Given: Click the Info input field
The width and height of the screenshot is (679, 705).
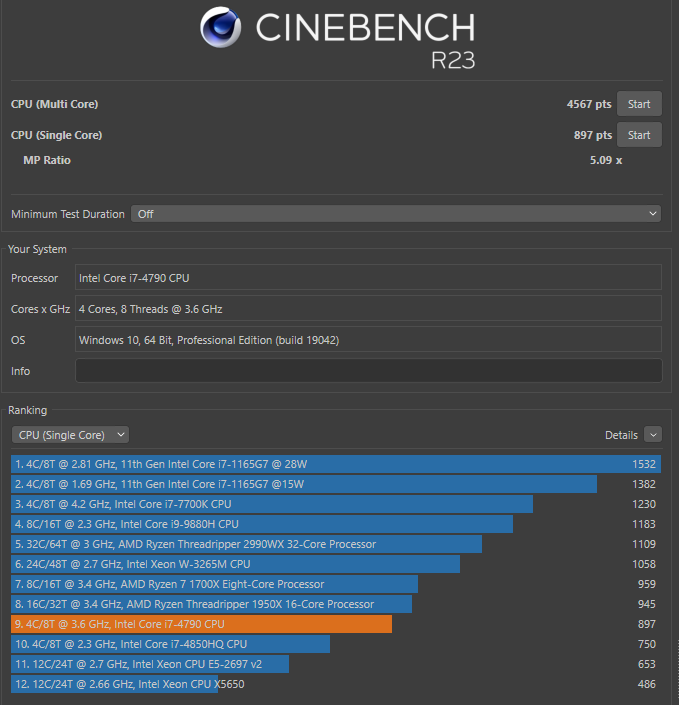Looking at the screenshot, I should click(368, 371).
